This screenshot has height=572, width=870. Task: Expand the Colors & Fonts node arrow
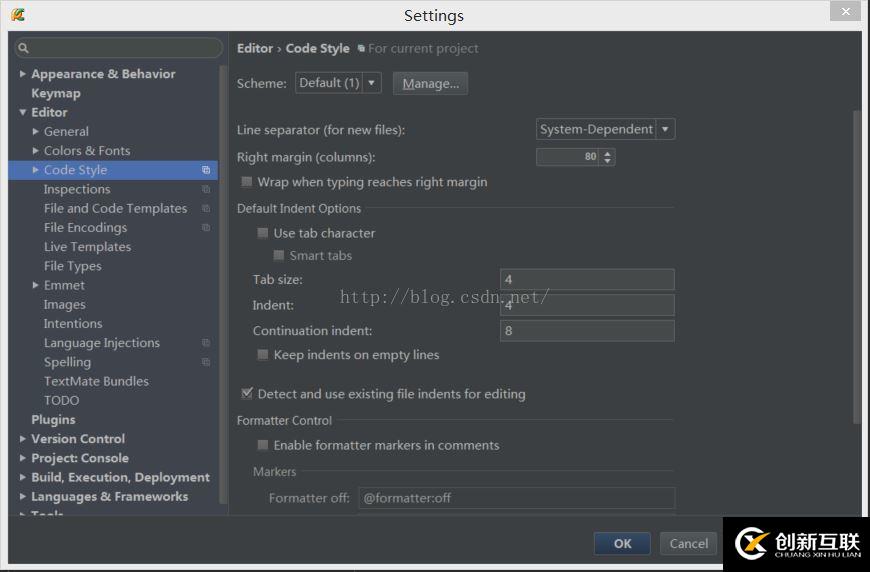pyautogui.click(x=36, y=150)
